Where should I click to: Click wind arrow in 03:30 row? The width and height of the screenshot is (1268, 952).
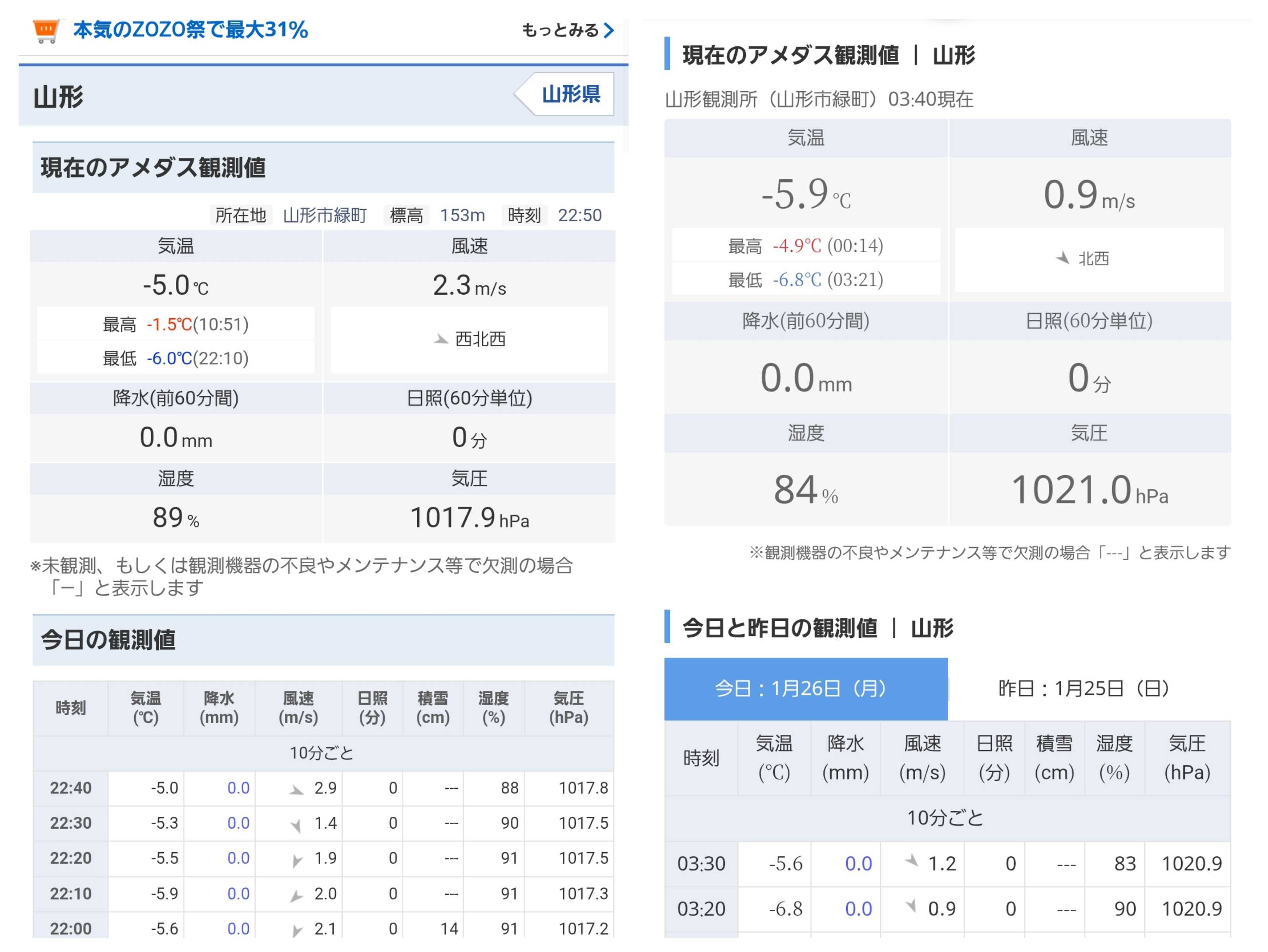point(912,860)
